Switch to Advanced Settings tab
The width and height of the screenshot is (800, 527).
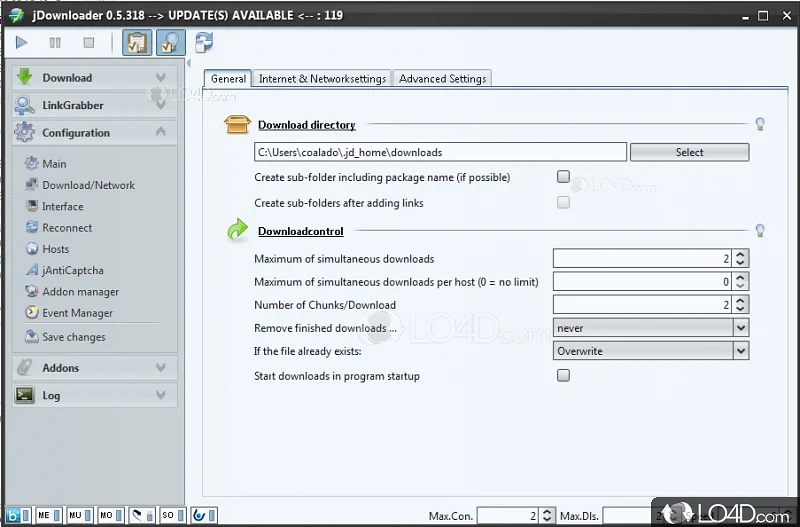pyautogui.click(x=442, y=79)
